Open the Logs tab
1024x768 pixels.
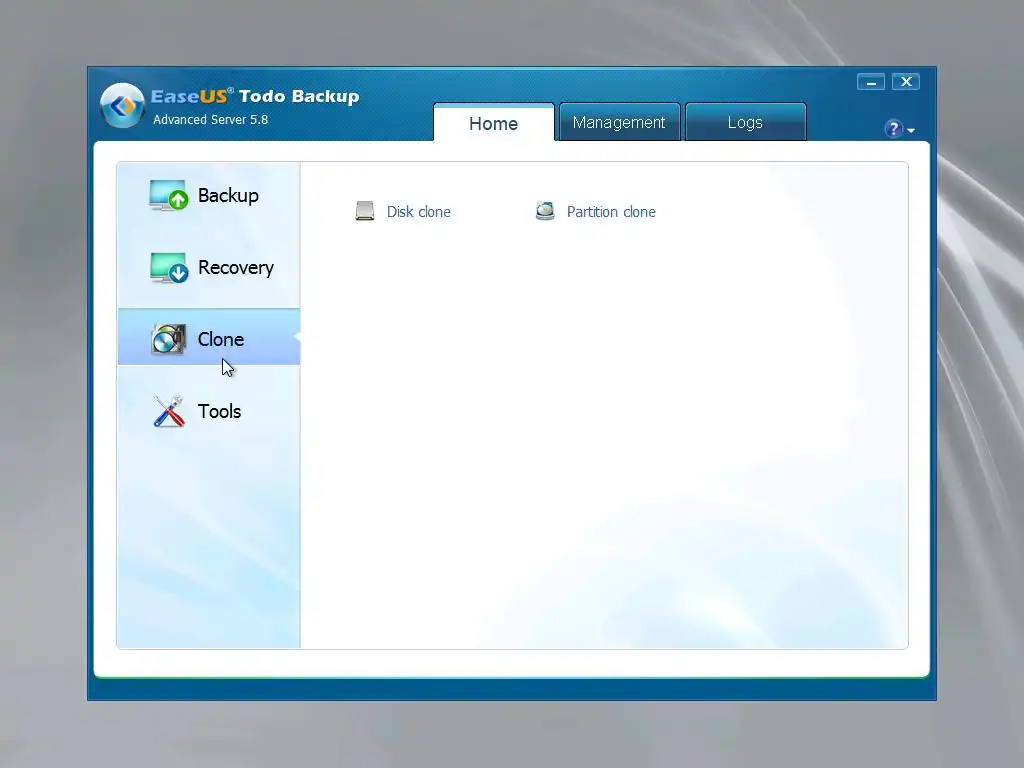(x=745, y=122)
